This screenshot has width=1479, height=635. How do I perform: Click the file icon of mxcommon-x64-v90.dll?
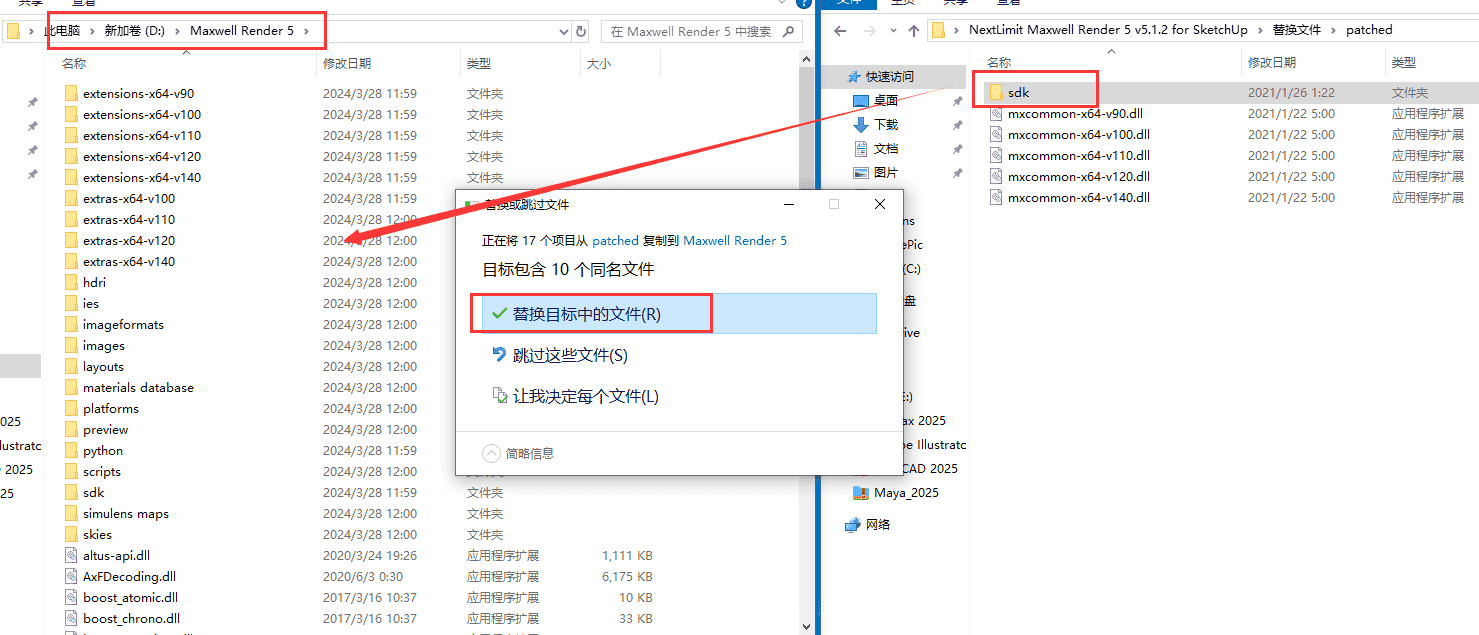click(x=995, y=113)
